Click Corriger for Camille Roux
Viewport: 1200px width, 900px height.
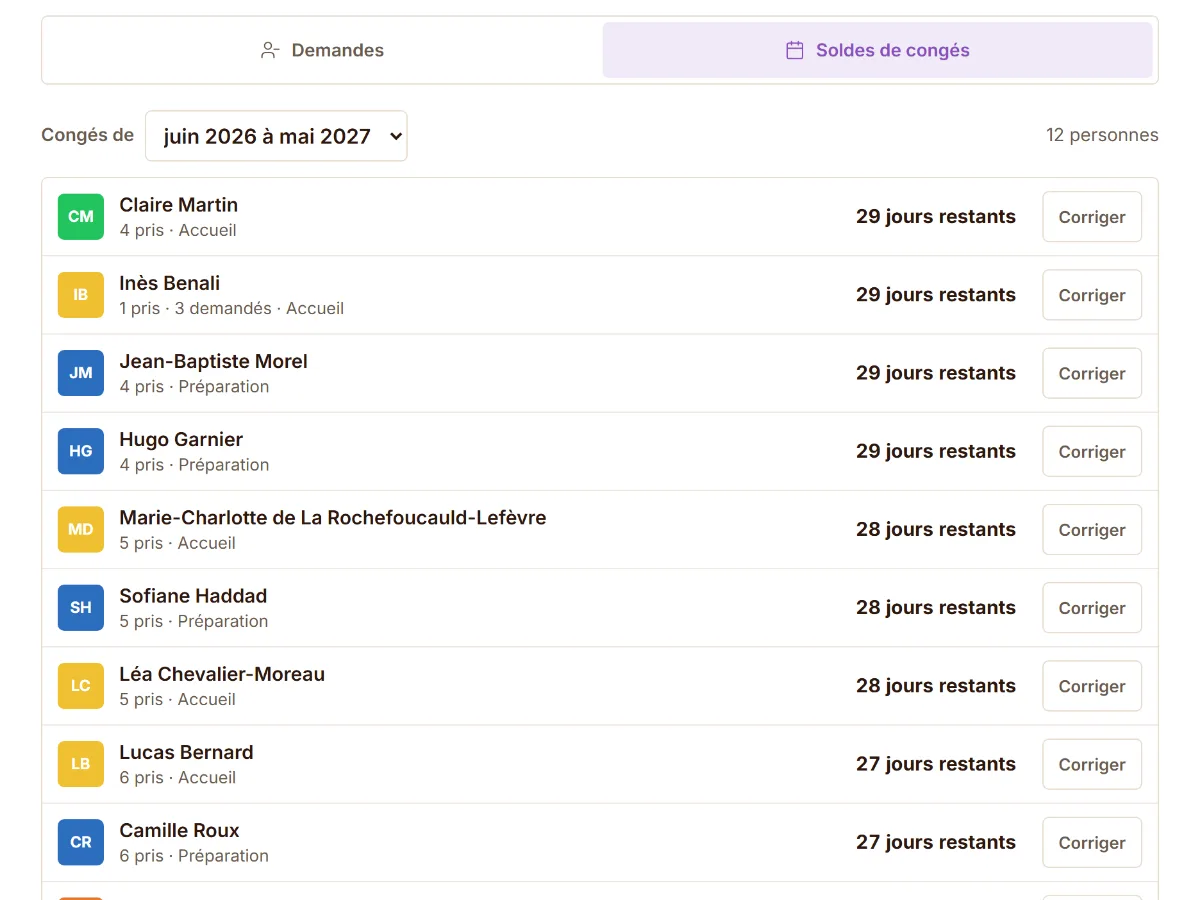pos(1092,842)
